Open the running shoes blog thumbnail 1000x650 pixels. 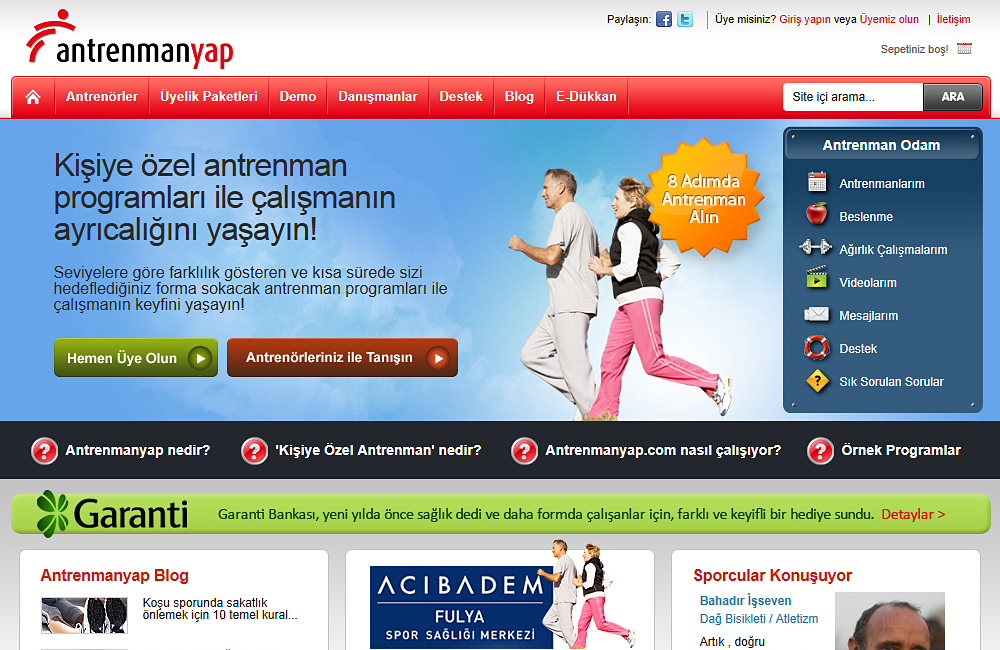[84, 616]
